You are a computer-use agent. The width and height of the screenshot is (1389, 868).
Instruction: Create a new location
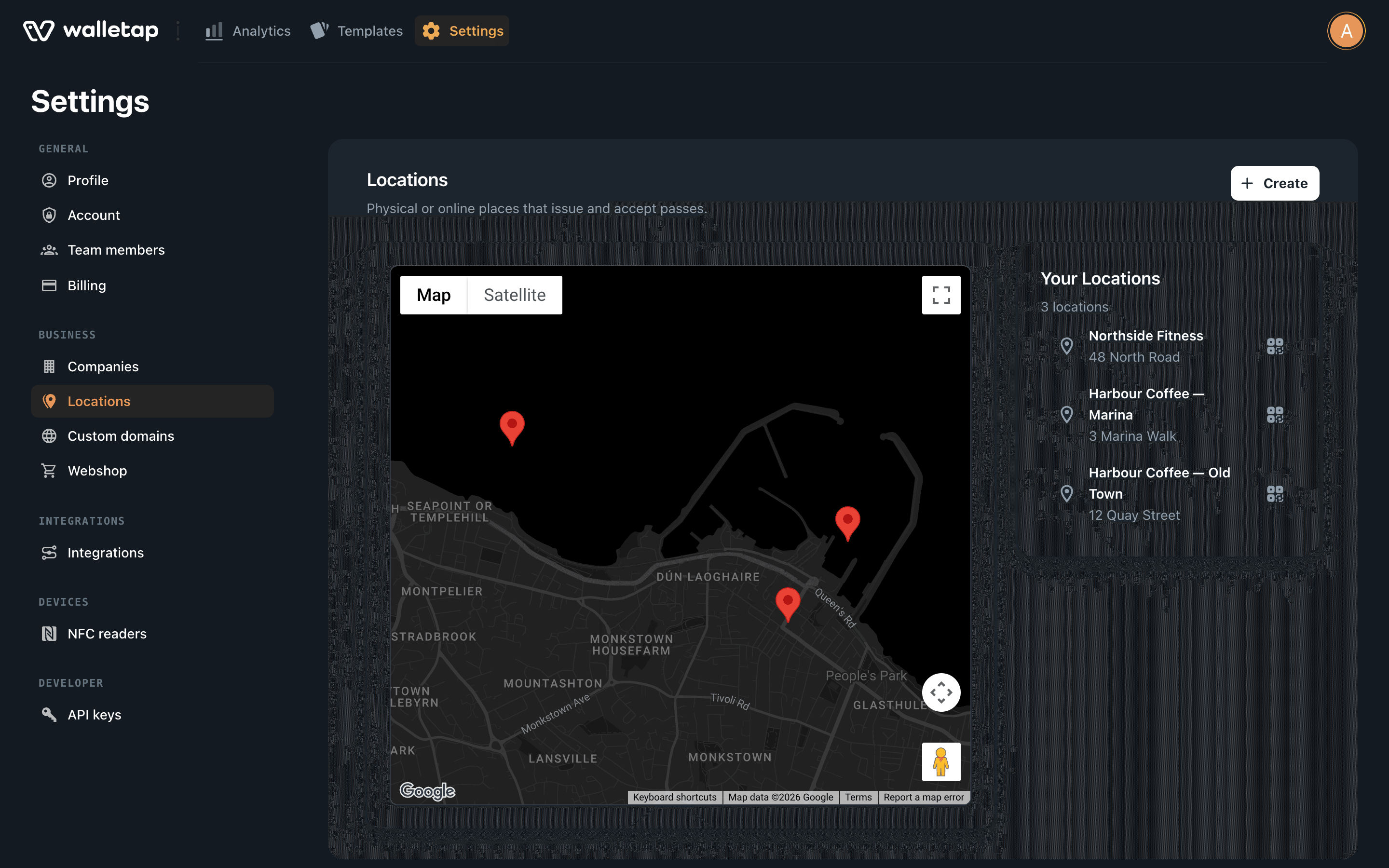point(1275,183)
